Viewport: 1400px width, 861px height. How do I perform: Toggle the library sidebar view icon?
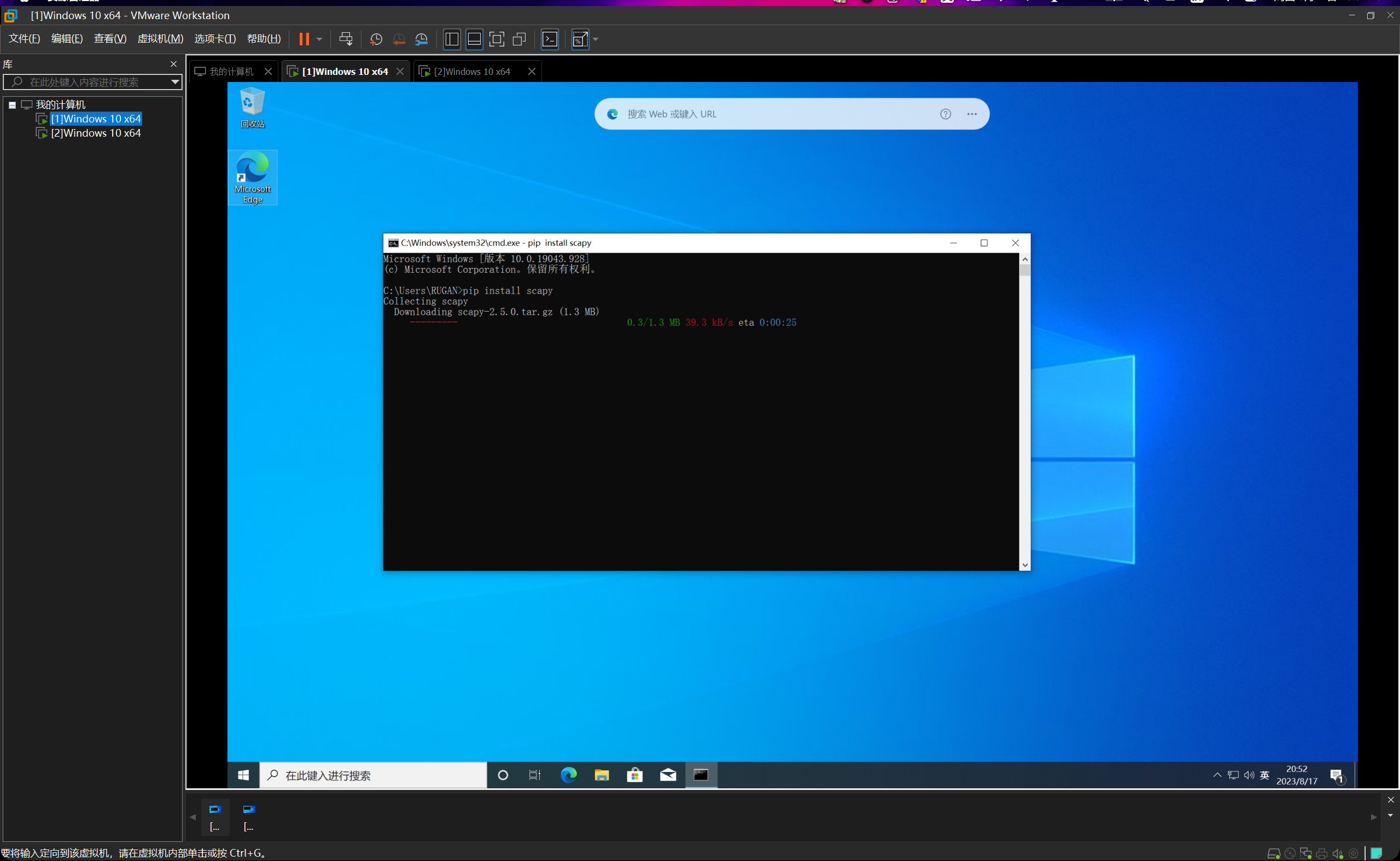(452, 39)
